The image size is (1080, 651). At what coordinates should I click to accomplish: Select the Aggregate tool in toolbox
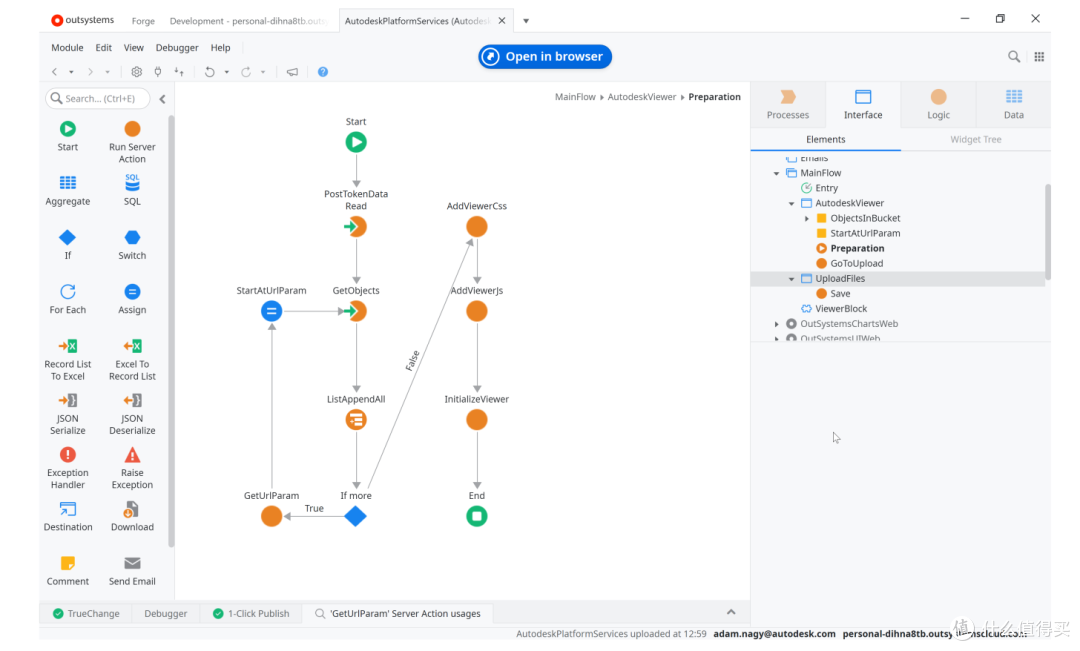pos(68,190)
